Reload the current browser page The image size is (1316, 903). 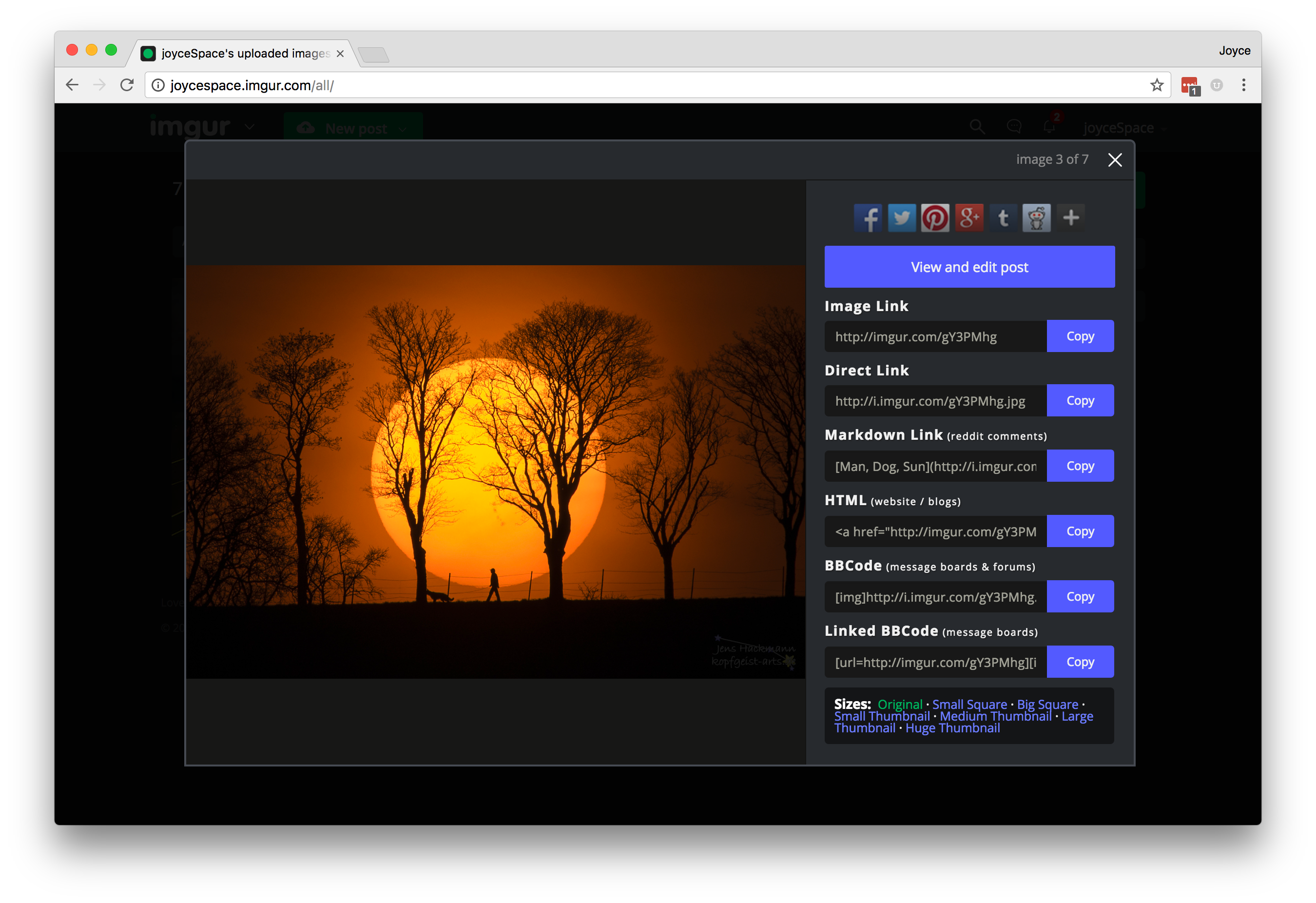(x=127, y=85)
